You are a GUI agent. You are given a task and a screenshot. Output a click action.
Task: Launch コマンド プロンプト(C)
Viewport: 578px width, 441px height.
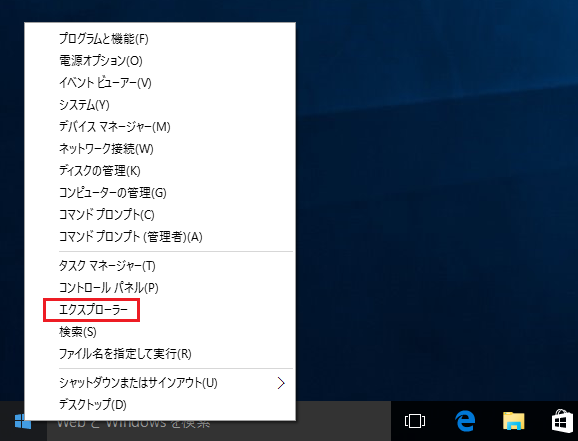point(160,215)
